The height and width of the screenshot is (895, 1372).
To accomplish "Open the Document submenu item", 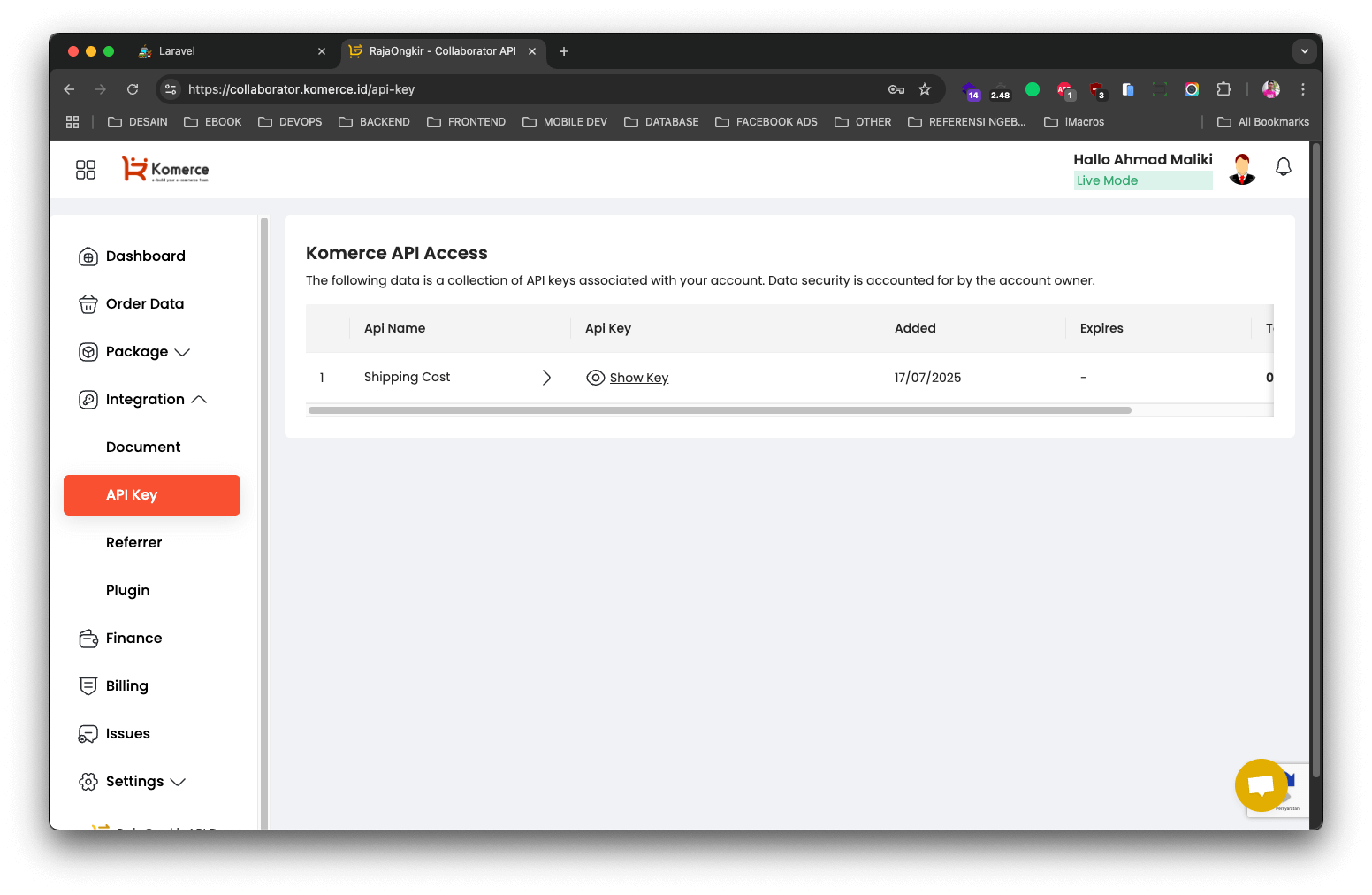I will coord(143,447).
